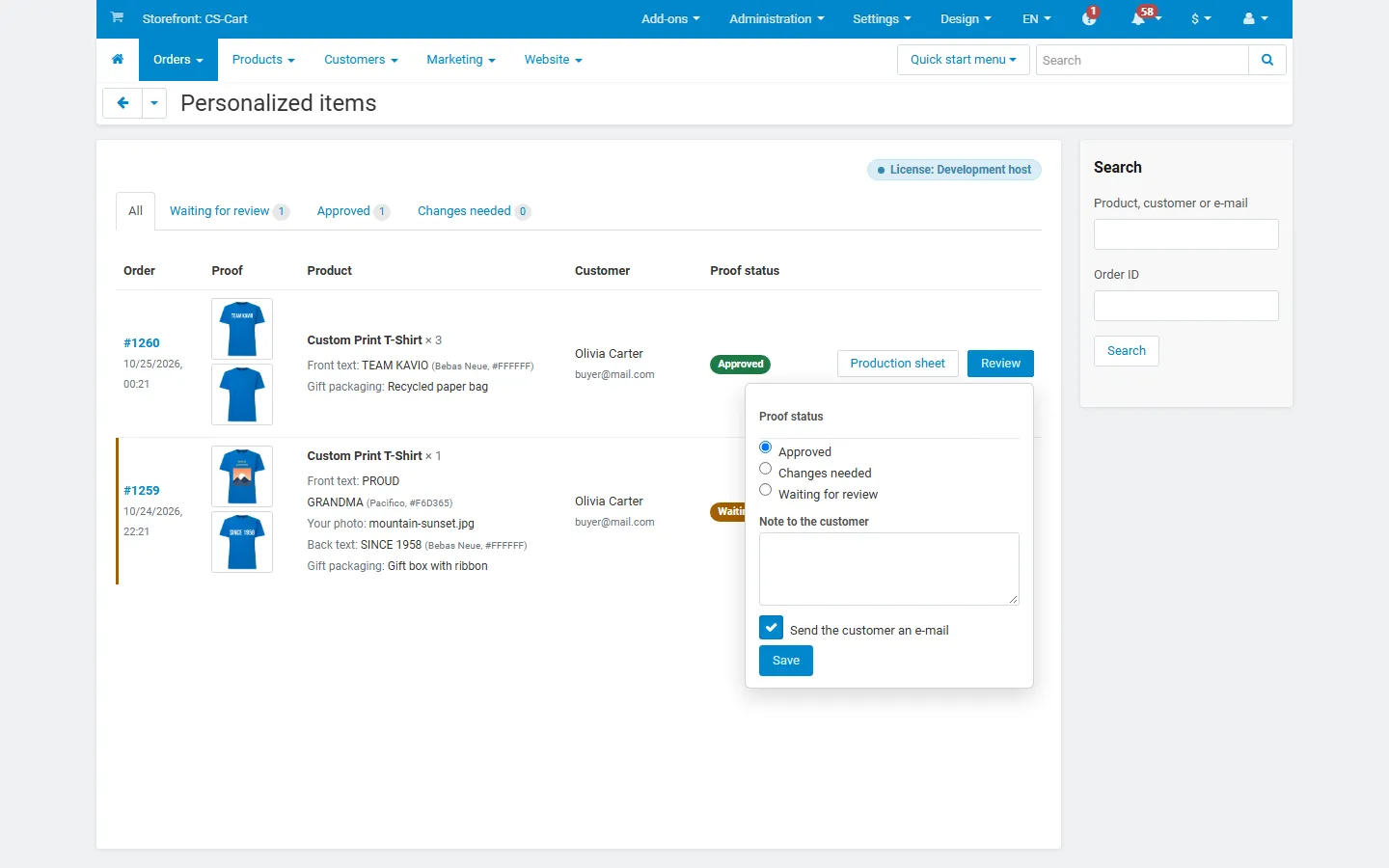The height and width of the screenshot is (868, 1389).
Task: Go to the home dashboard icon
Action: 118,60
